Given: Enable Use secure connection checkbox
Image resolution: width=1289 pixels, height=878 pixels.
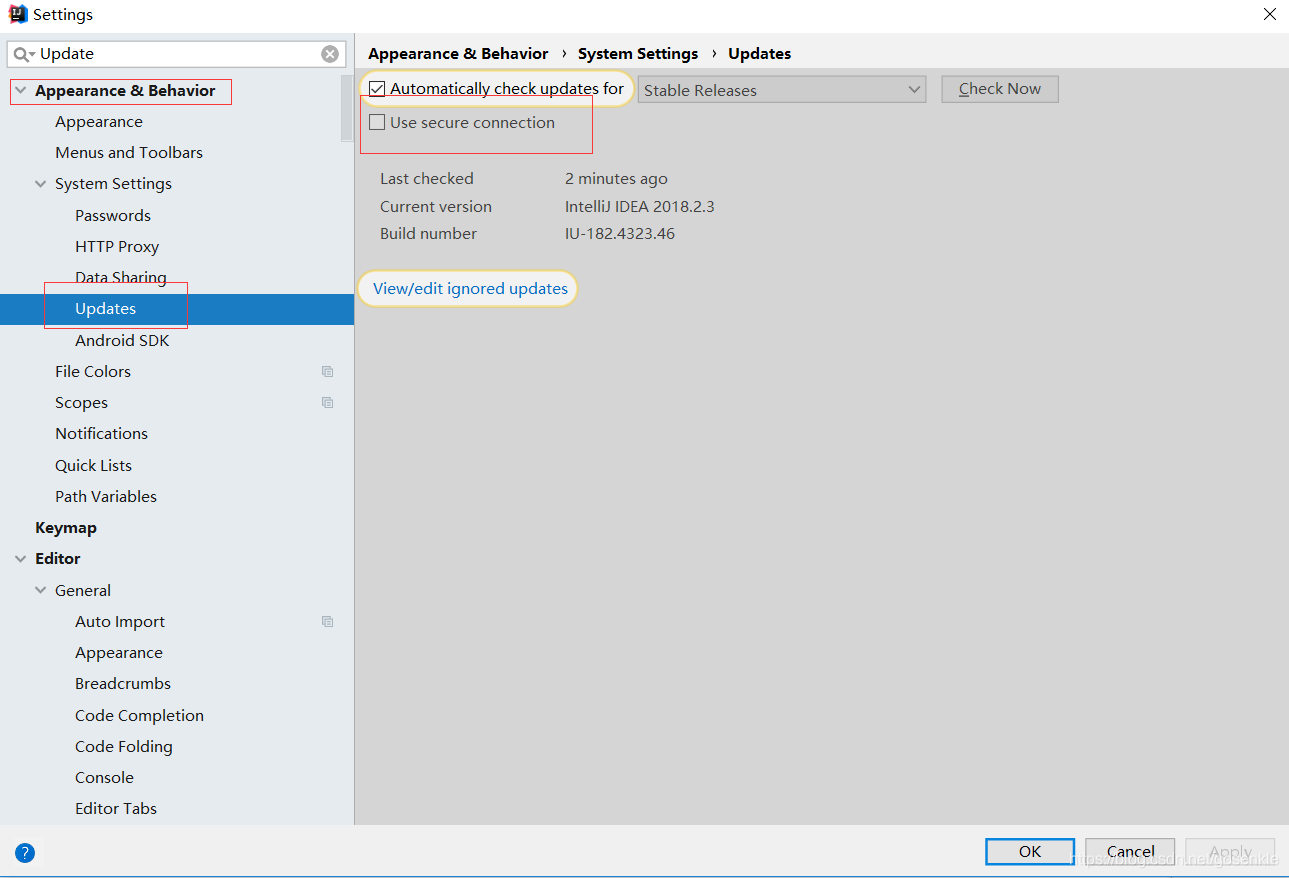Looking at the screenshot, I should (x=377, y=123).
